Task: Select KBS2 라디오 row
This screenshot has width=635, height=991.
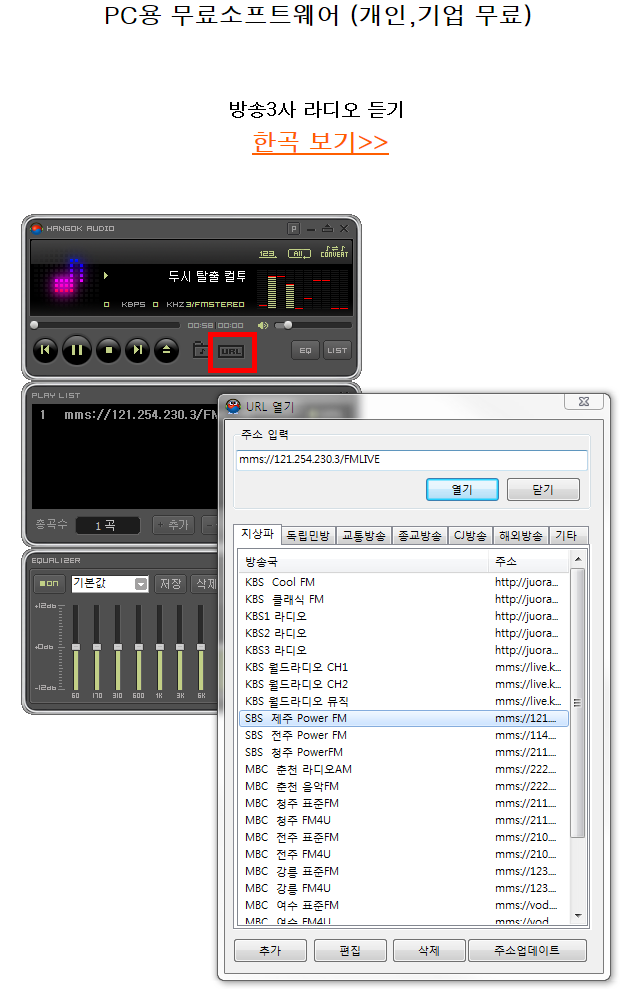Action: pyautogui.click(x=404, y=633)
